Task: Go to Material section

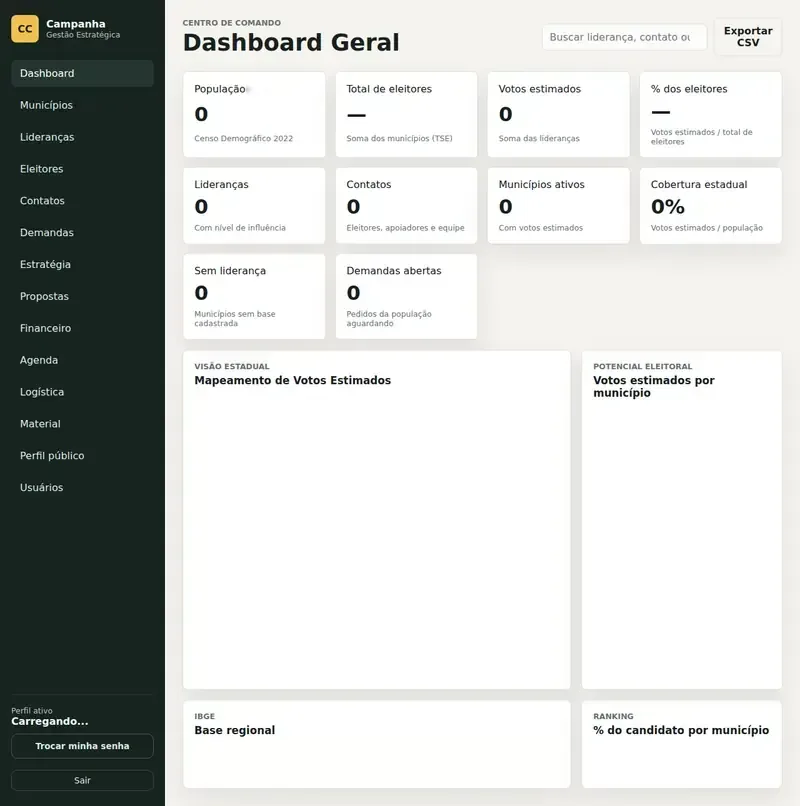Action: click(x=82, y=424)
